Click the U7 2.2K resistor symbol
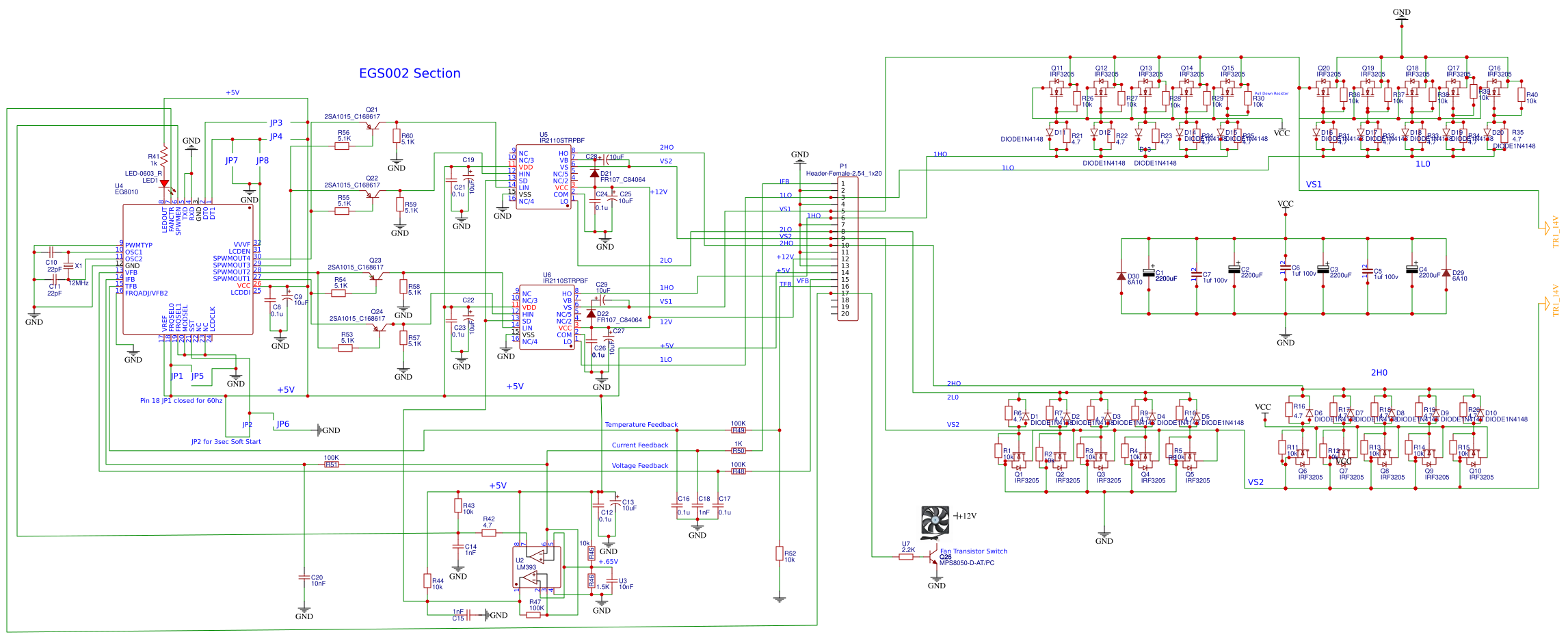Screen dimensions: 1568x639 (906, 557)
